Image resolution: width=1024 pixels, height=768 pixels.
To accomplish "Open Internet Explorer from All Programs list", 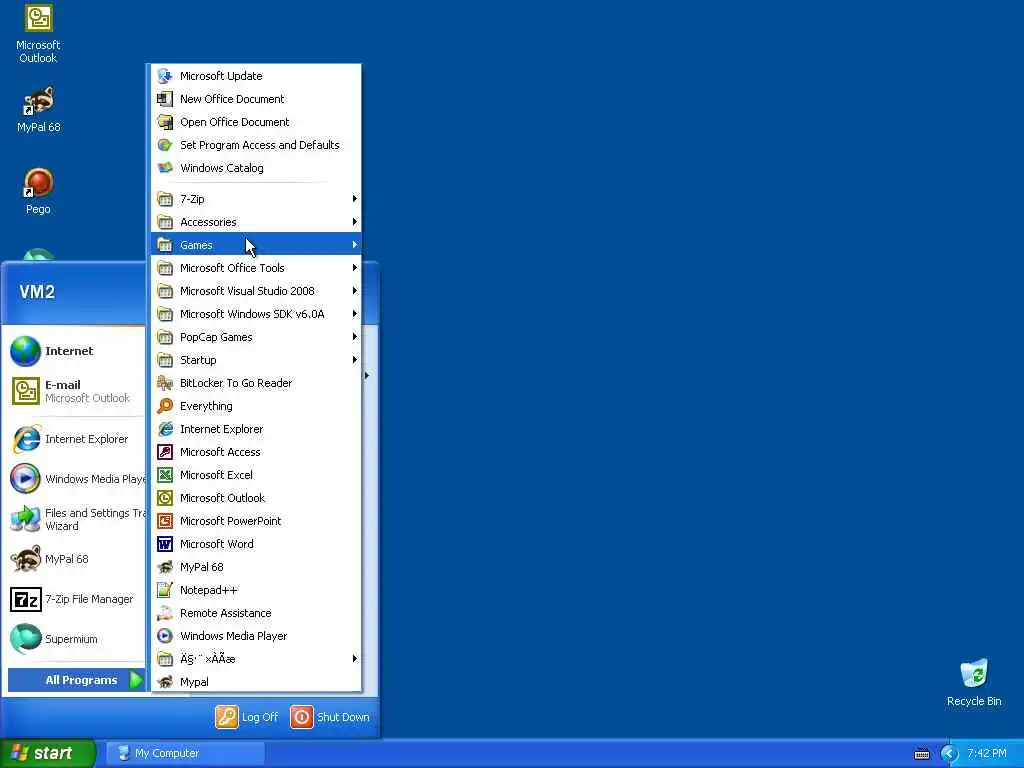I will tap(256, 429).
